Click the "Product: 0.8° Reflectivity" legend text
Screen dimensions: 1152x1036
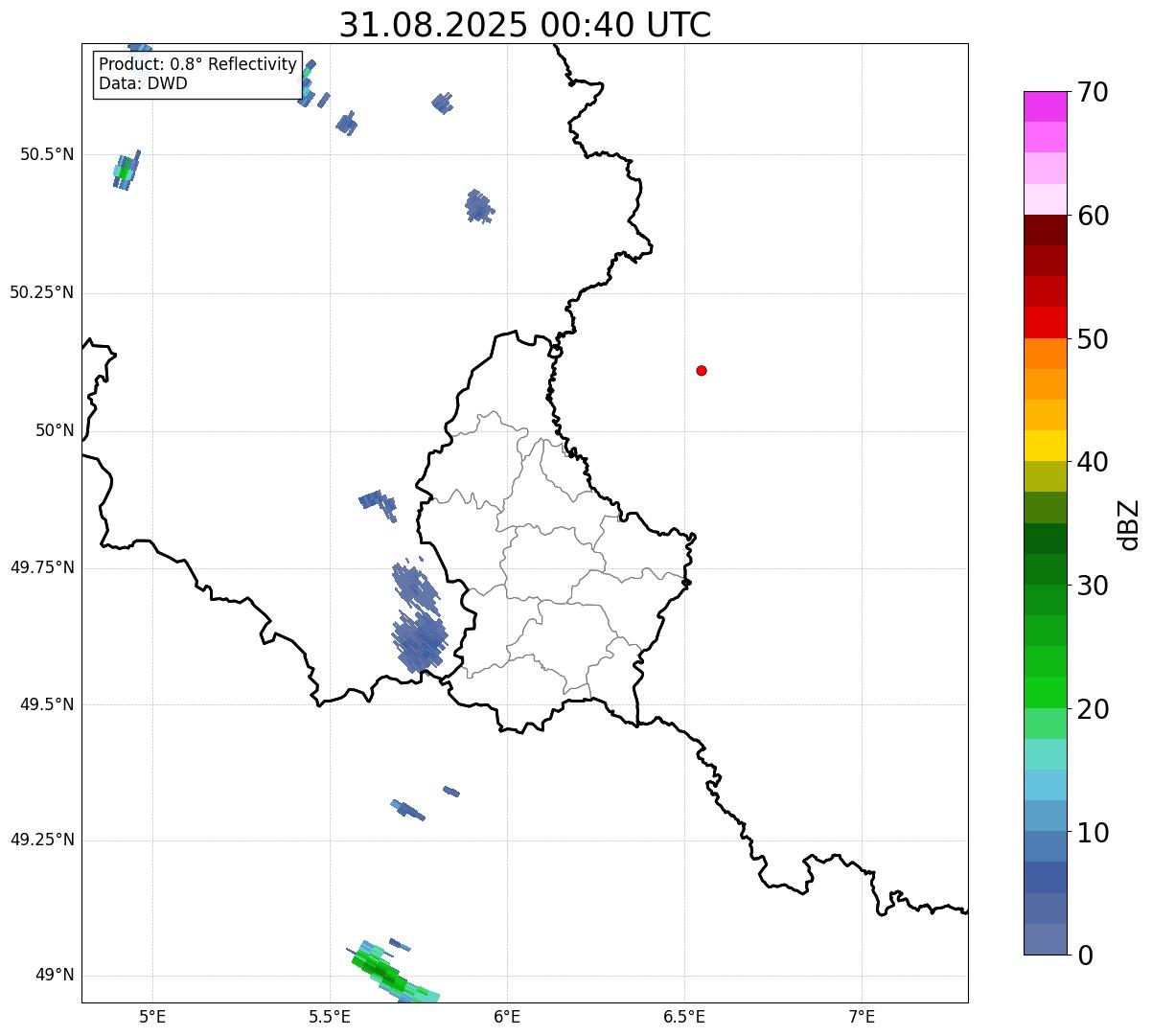click(198, 64)
